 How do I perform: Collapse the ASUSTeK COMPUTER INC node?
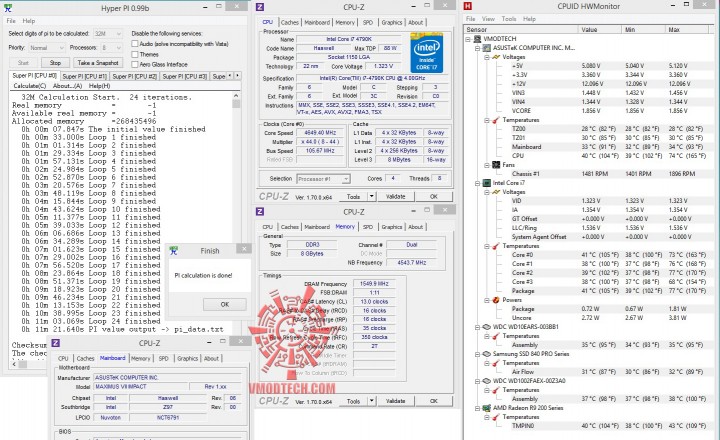click(x=477, y=48)
